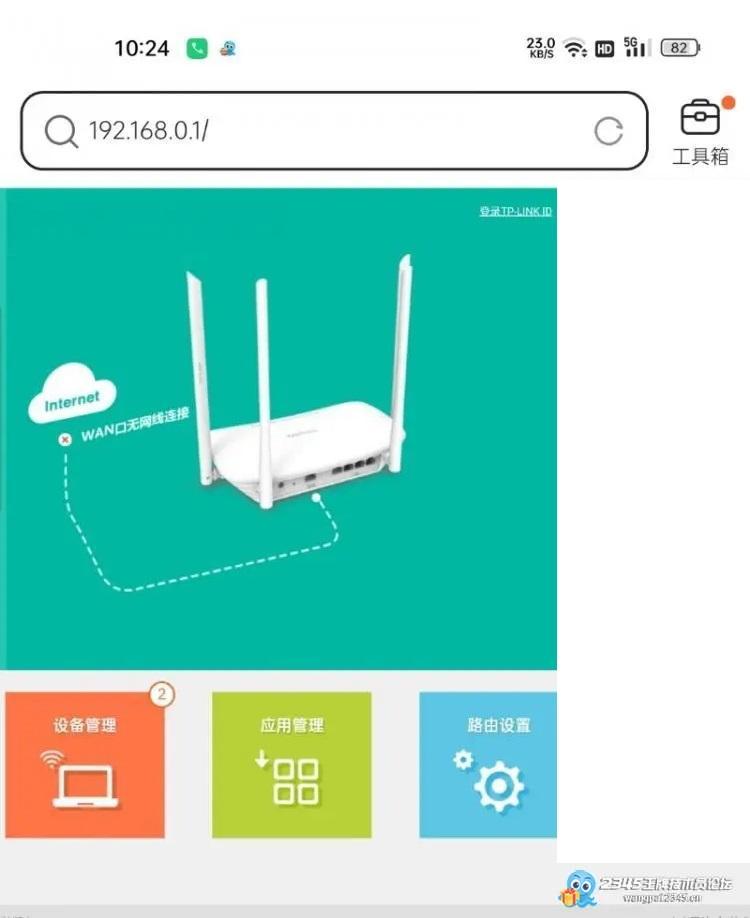
Task: Click the app grid download icon
Action: [287, 777]
